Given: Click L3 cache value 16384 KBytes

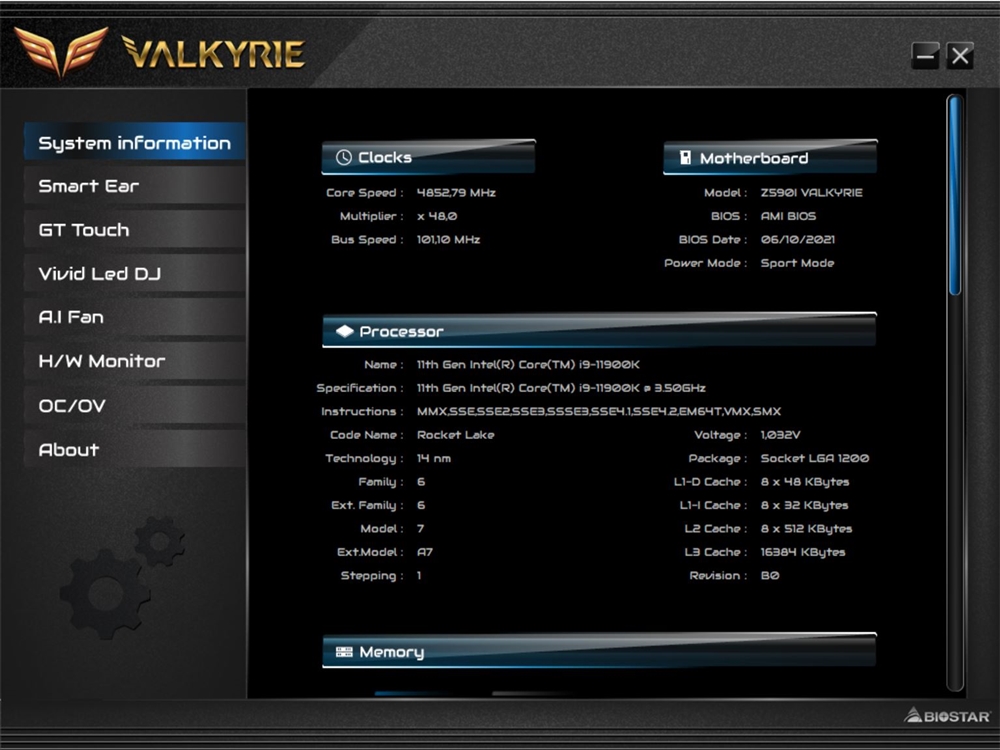Looking at the screenshot, I should click(803, 552).
